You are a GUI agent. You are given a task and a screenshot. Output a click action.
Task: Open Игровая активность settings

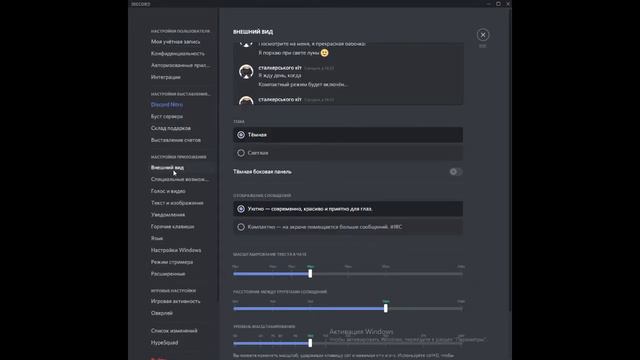[x=176, y=301]
